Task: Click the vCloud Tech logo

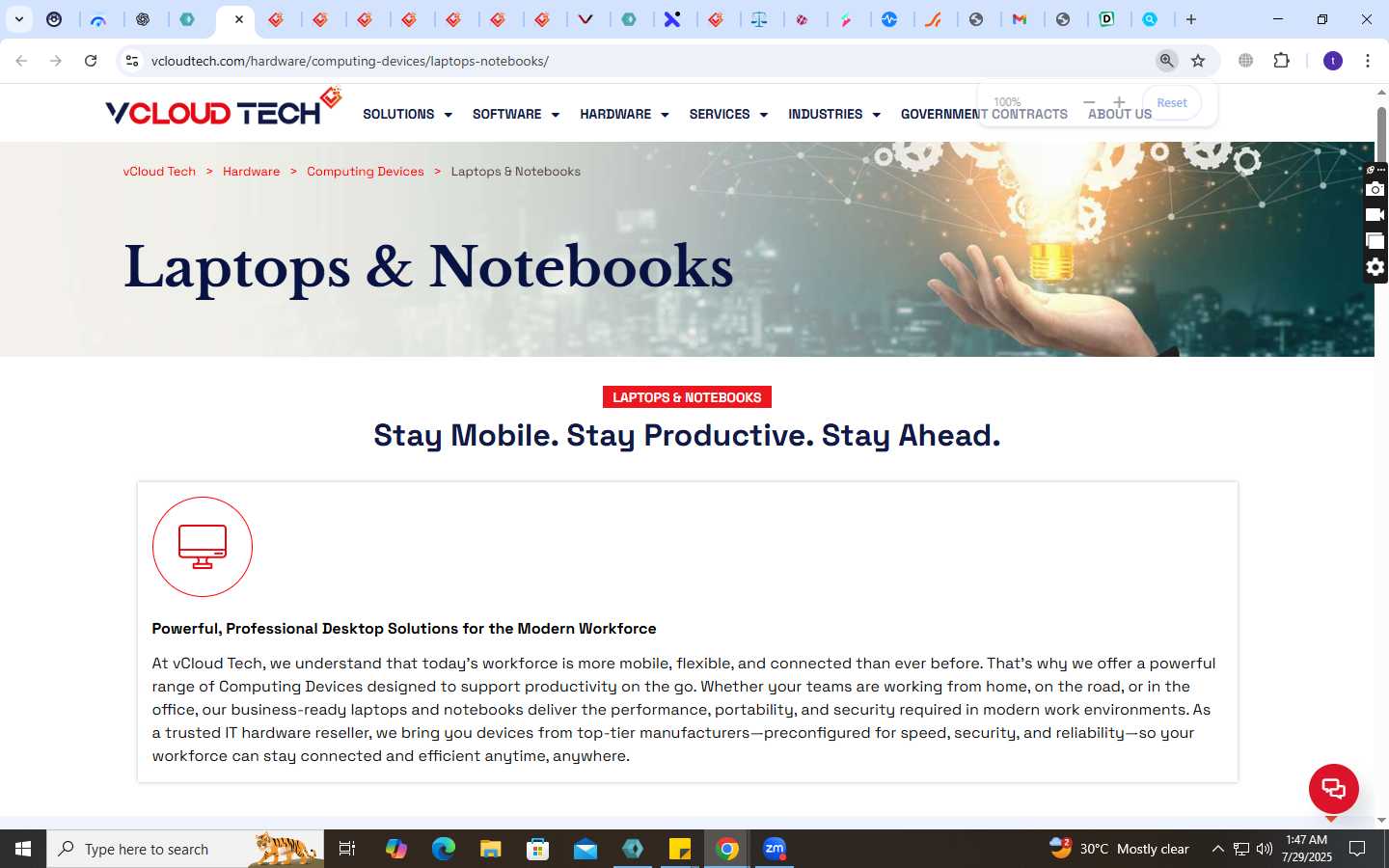Action: click(x=224, y=108)
